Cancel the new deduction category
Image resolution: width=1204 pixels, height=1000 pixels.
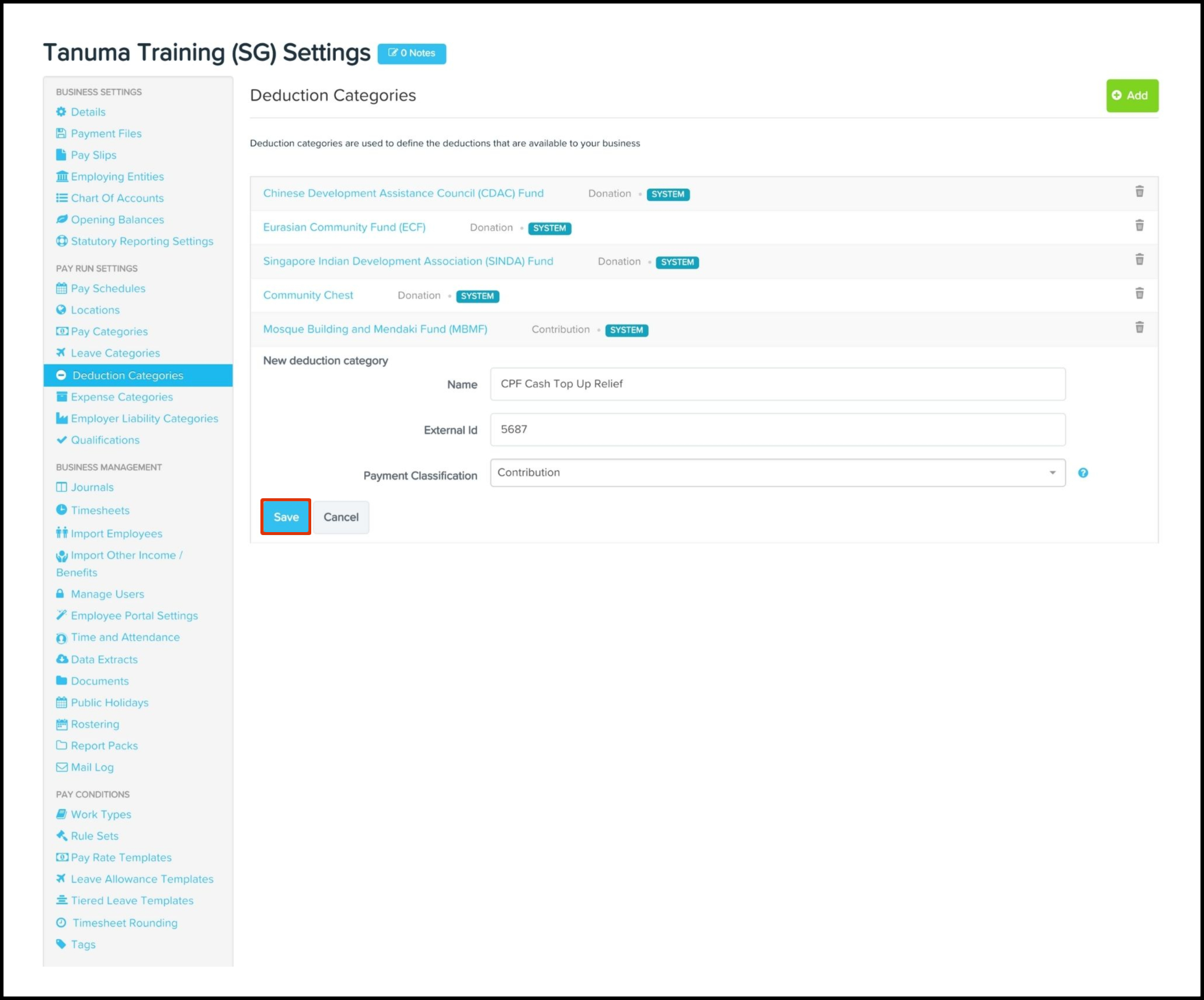341,517
